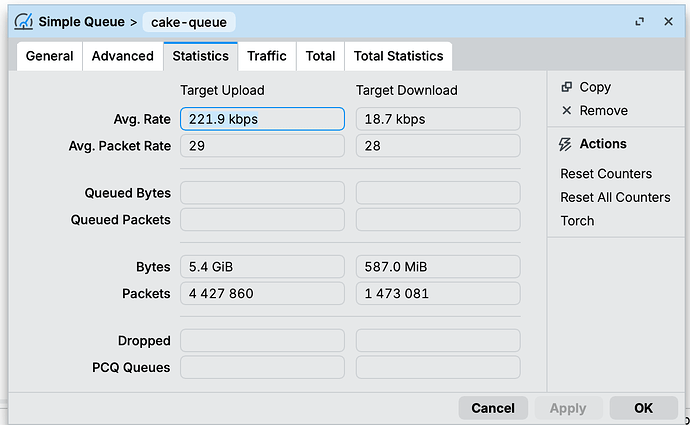Viewport: 690px width, 425px height.
Task: Click the Bytes row label
Action: point(153,267)
